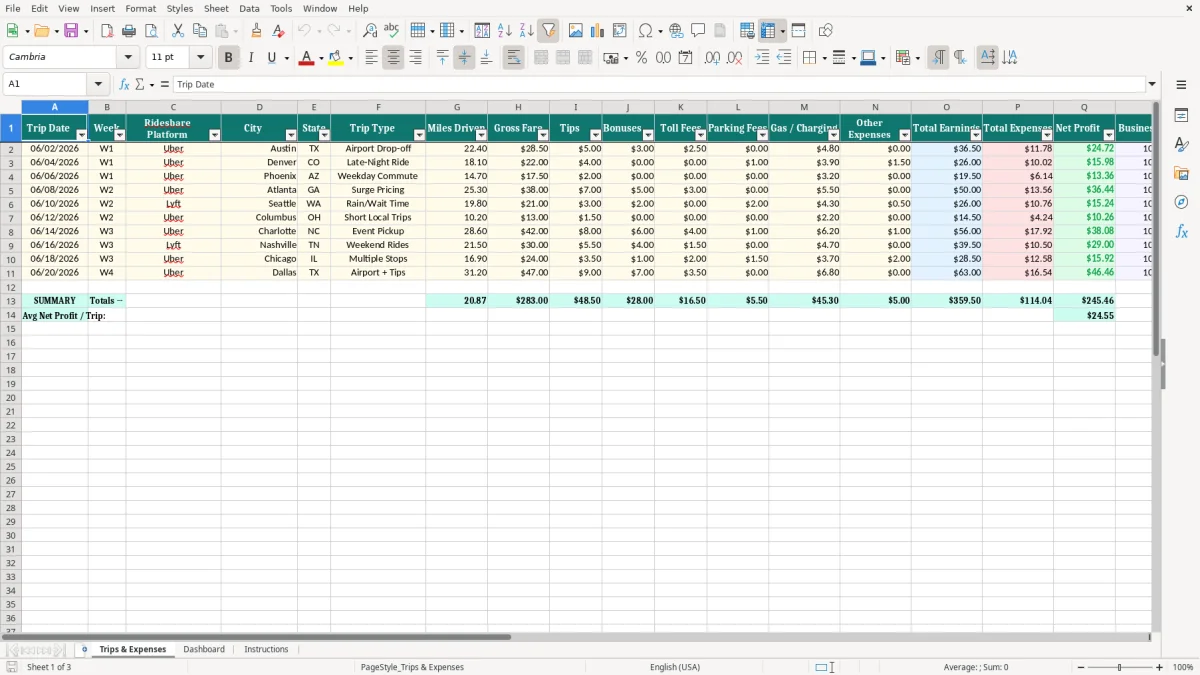
Task: Toggle Italic formatting
Action: [x=251, y=58]
